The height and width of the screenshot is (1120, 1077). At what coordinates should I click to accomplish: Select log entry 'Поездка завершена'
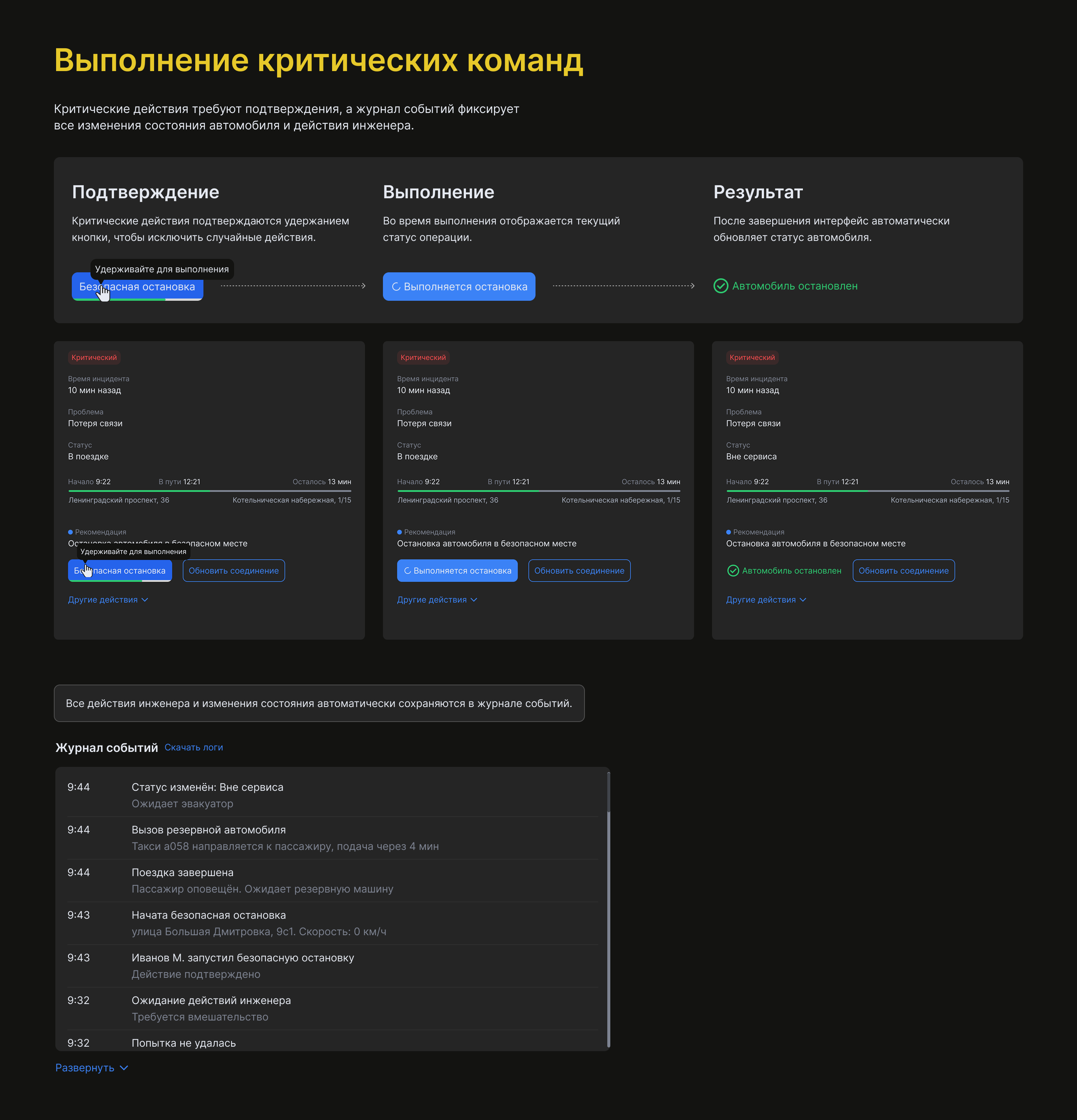332,881
